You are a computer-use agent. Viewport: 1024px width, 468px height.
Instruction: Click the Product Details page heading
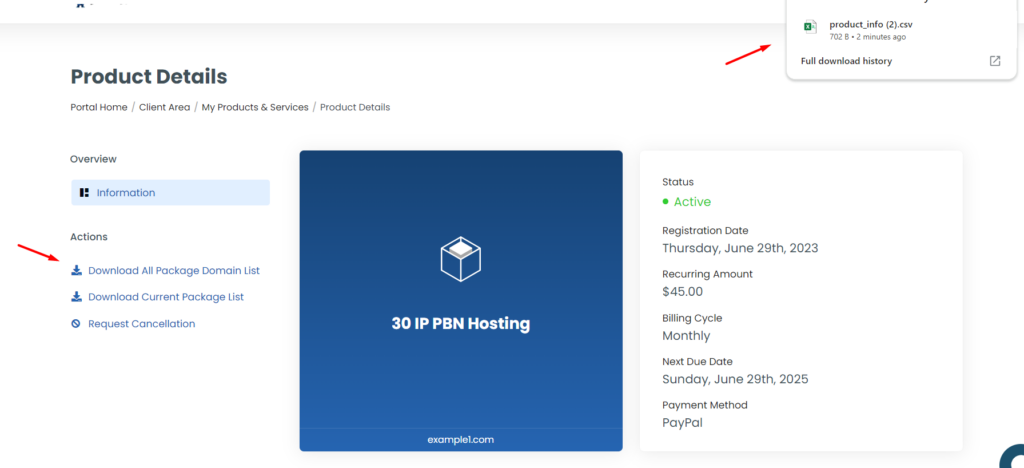(149, 77)
